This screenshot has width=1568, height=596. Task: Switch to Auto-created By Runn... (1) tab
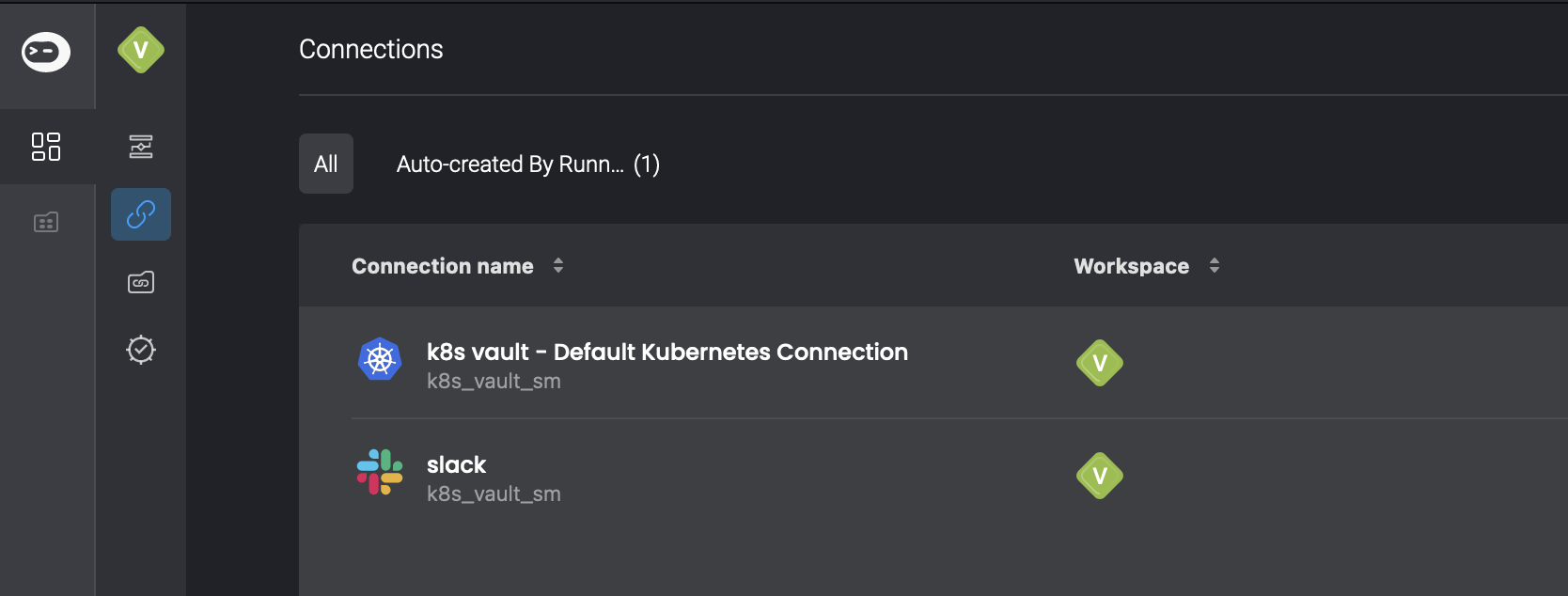coord(528,165)
